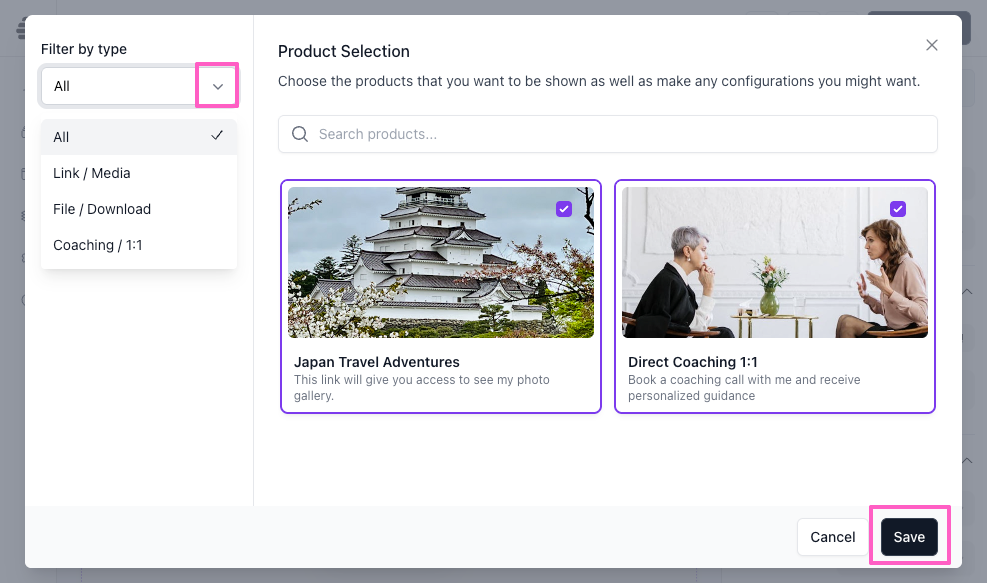
Task: Click the personalized guidance description text
Action: [744, 388]
